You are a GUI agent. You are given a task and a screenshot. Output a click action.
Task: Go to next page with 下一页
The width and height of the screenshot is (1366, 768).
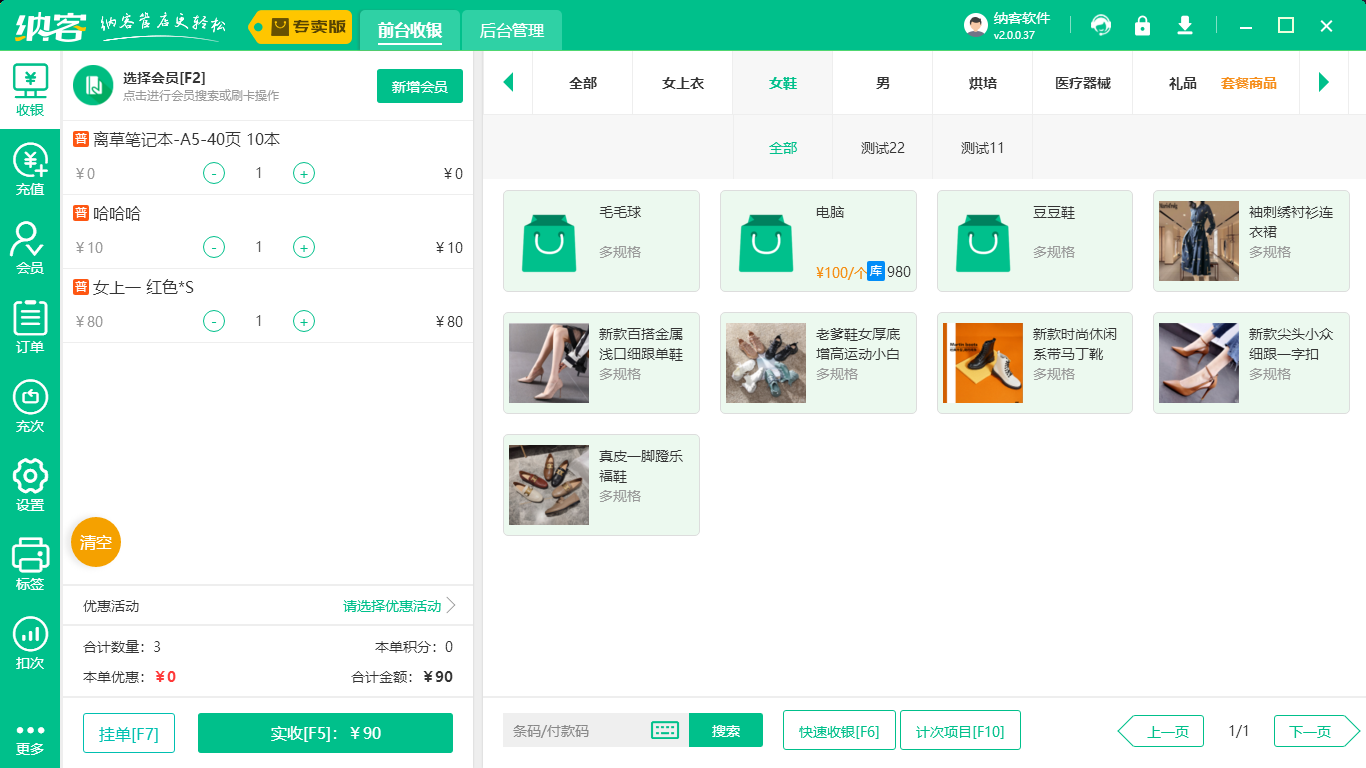(1317, 731)
